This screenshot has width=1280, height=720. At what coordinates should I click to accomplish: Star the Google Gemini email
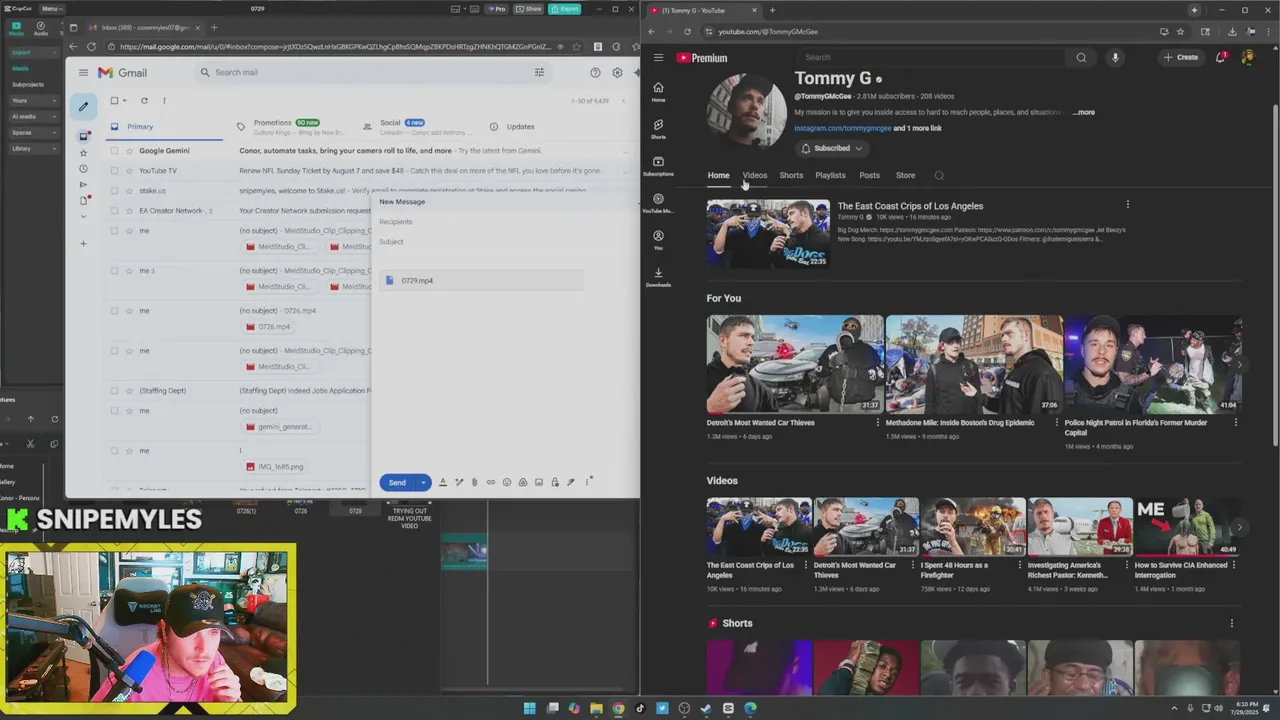[x=129, y=150]
